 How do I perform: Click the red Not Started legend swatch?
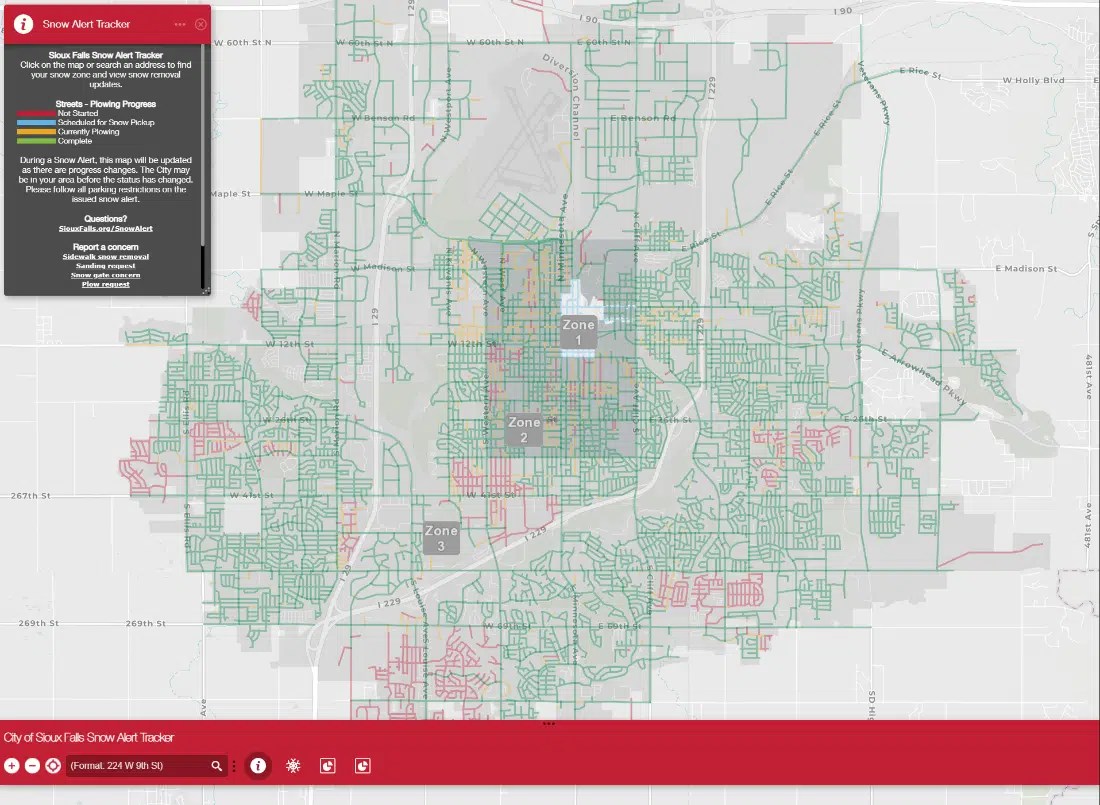(x=34, y=113)
